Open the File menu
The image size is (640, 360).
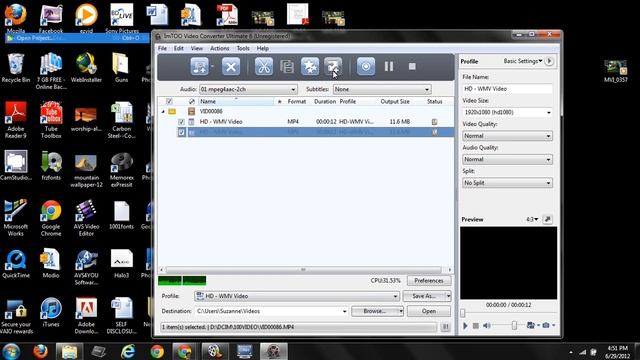[162, 48]
